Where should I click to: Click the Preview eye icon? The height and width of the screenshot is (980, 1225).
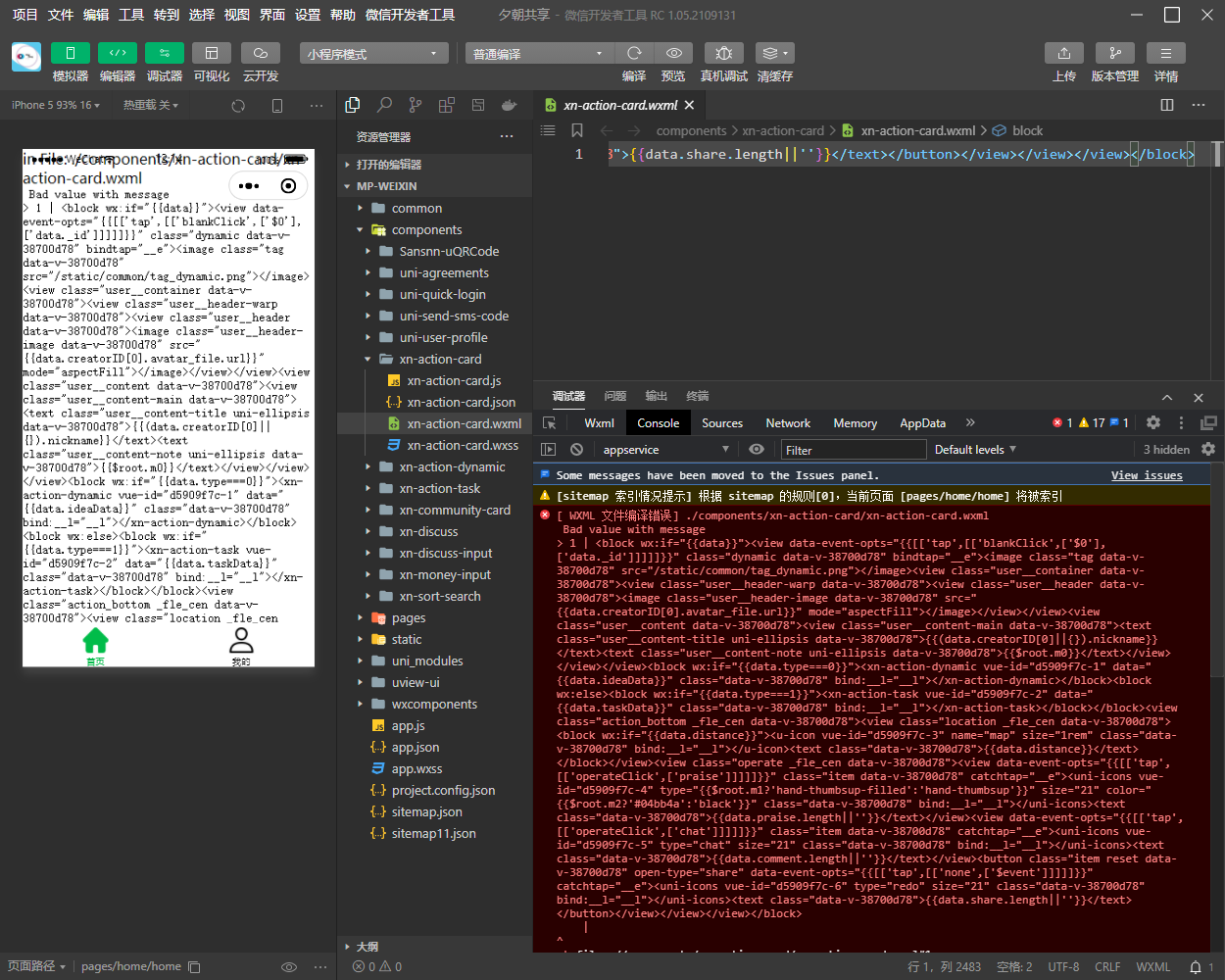(x=673, y=53)
